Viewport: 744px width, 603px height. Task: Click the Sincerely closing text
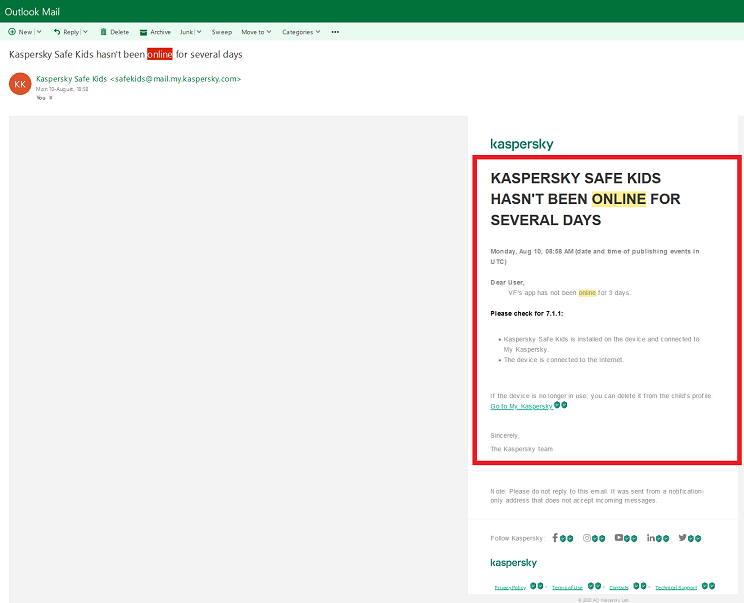pyautogui.click(x=505, y=436)
